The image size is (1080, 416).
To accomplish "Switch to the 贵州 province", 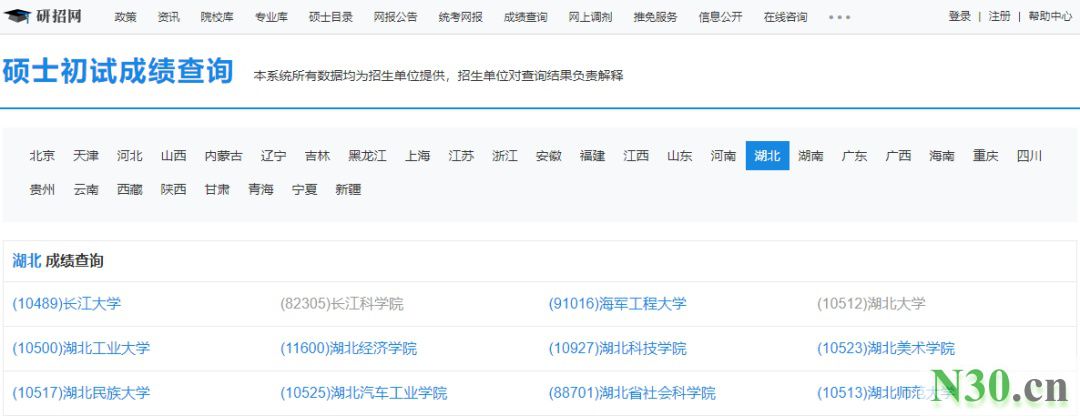I will 42,189.
